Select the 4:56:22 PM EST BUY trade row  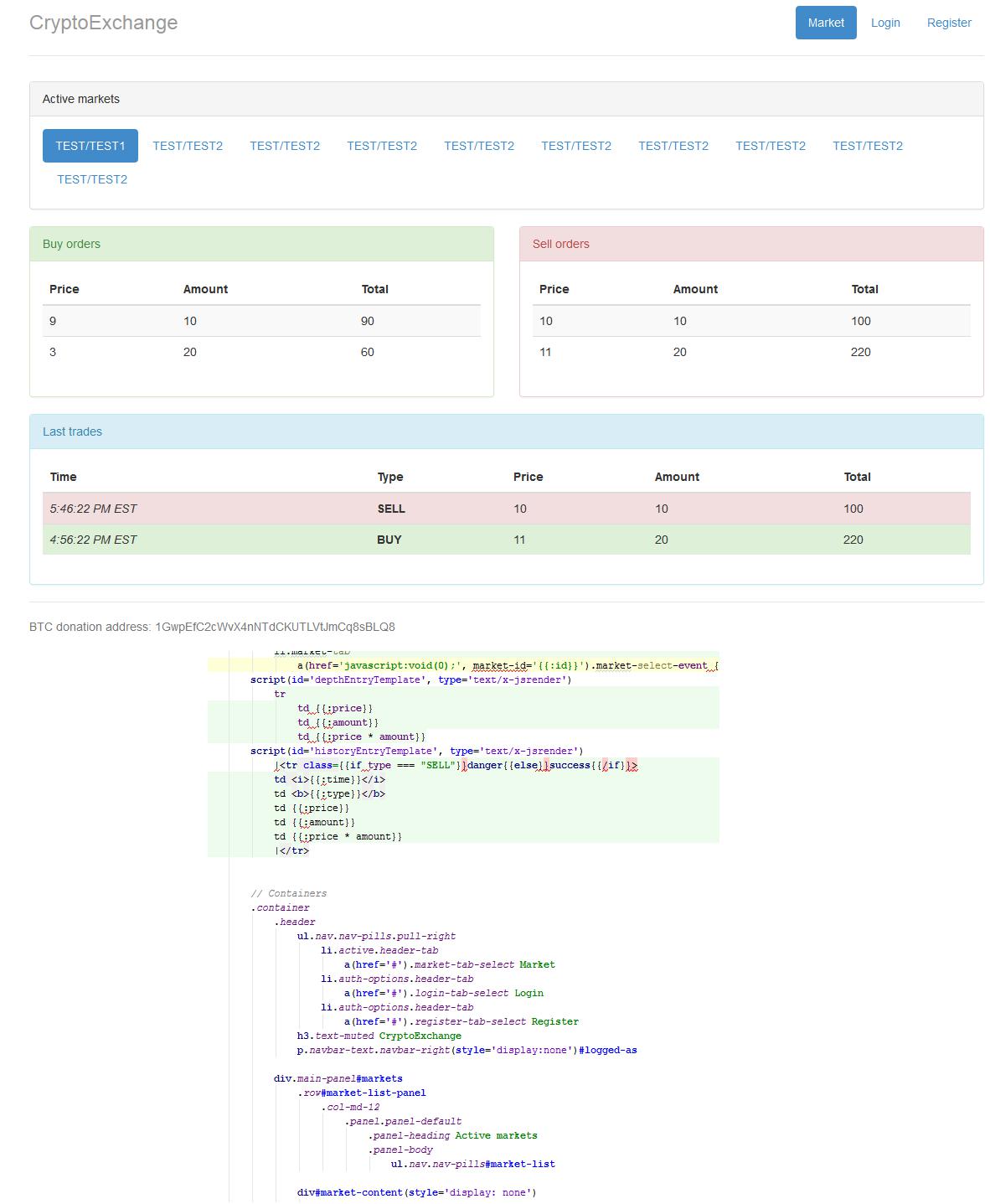pos(506,540)
